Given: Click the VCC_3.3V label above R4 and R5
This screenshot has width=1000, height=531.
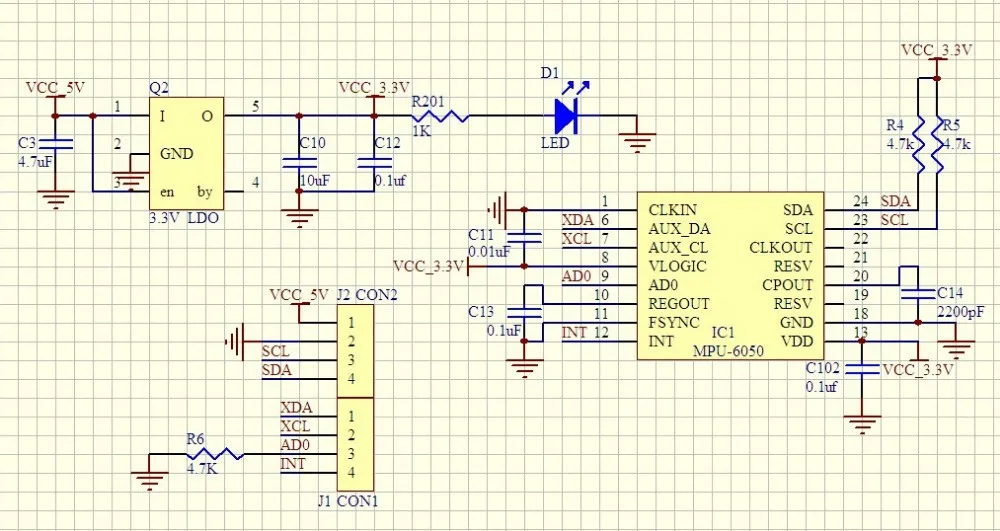Looking at the screenshot, I should coord(936,50).
